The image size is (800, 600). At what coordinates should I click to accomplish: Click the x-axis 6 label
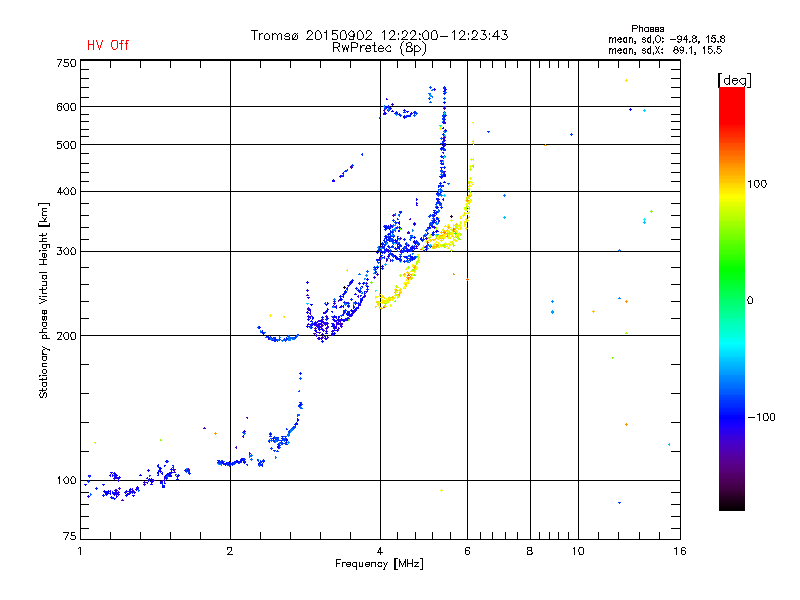467,551
